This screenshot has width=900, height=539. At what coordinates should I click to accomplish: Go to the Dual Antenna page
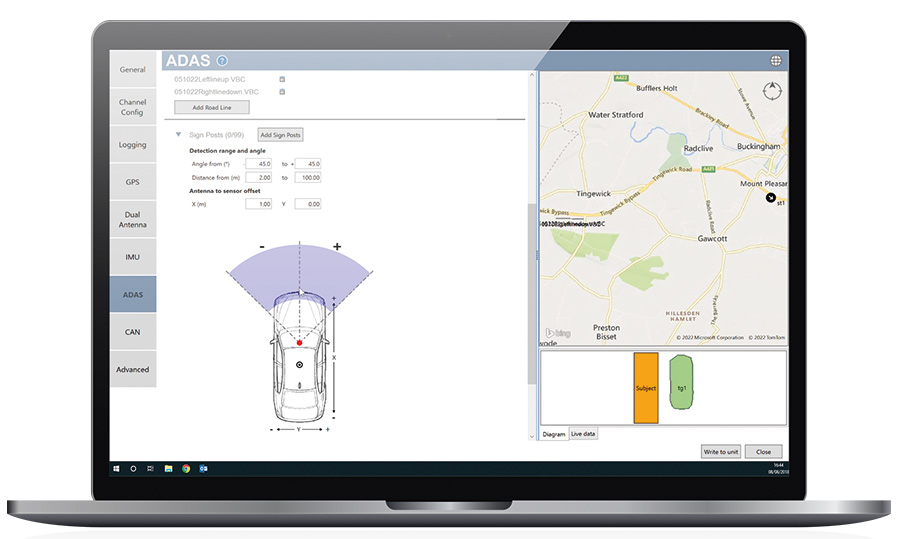tap(132, 220)
